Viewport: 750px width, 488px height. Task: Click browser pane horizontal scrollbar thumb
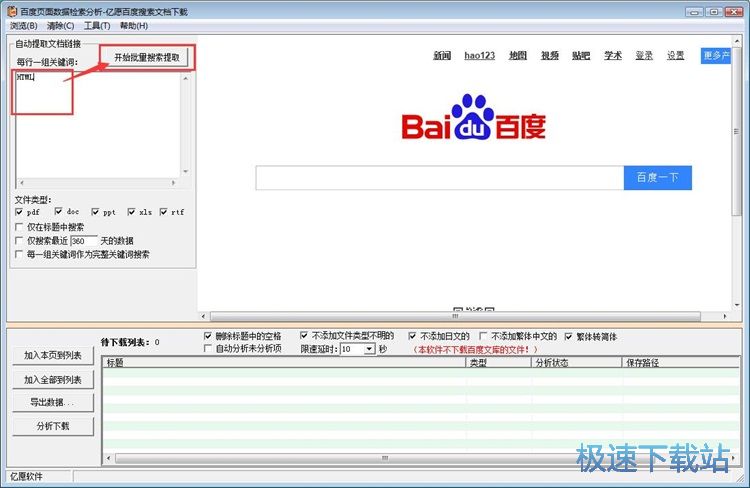(x=455, y=316)
